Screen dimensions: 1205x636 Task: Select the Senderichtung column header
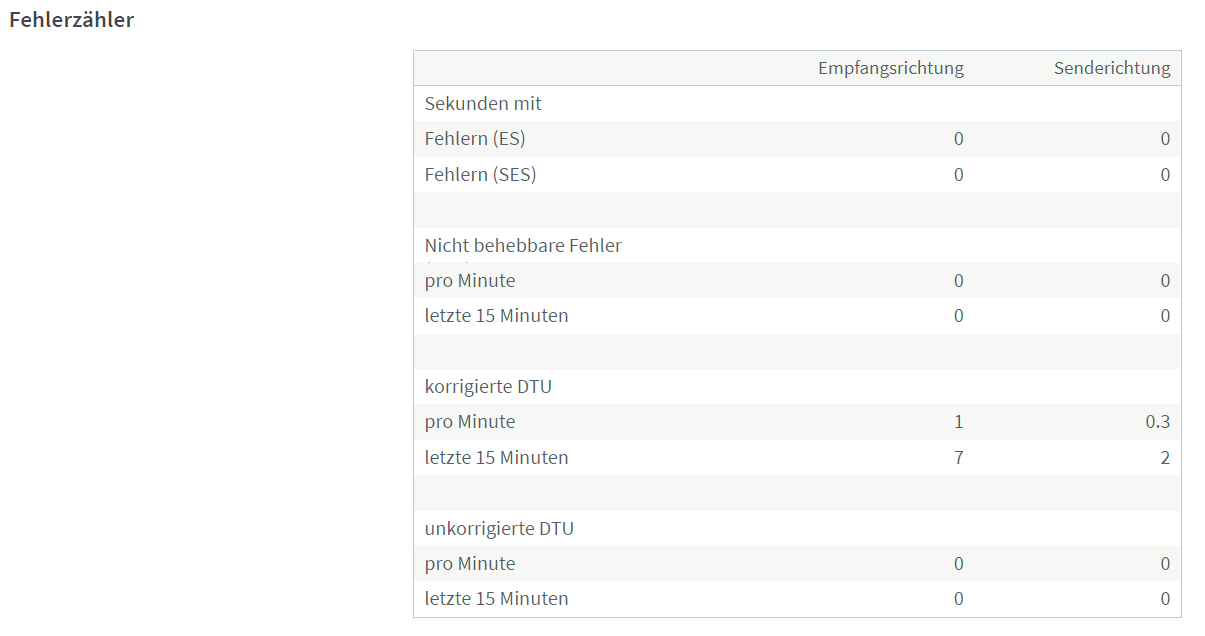(1112, 68)
